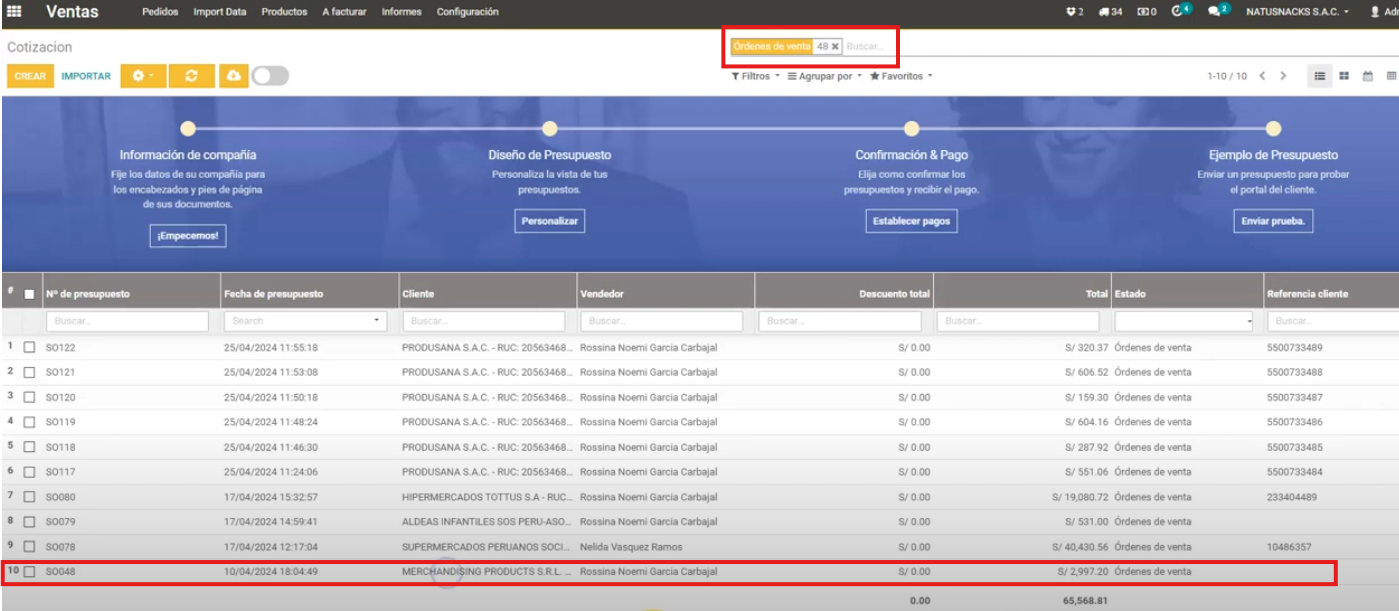
Task: Switch to kanban view
Action: coord(1344,76)
